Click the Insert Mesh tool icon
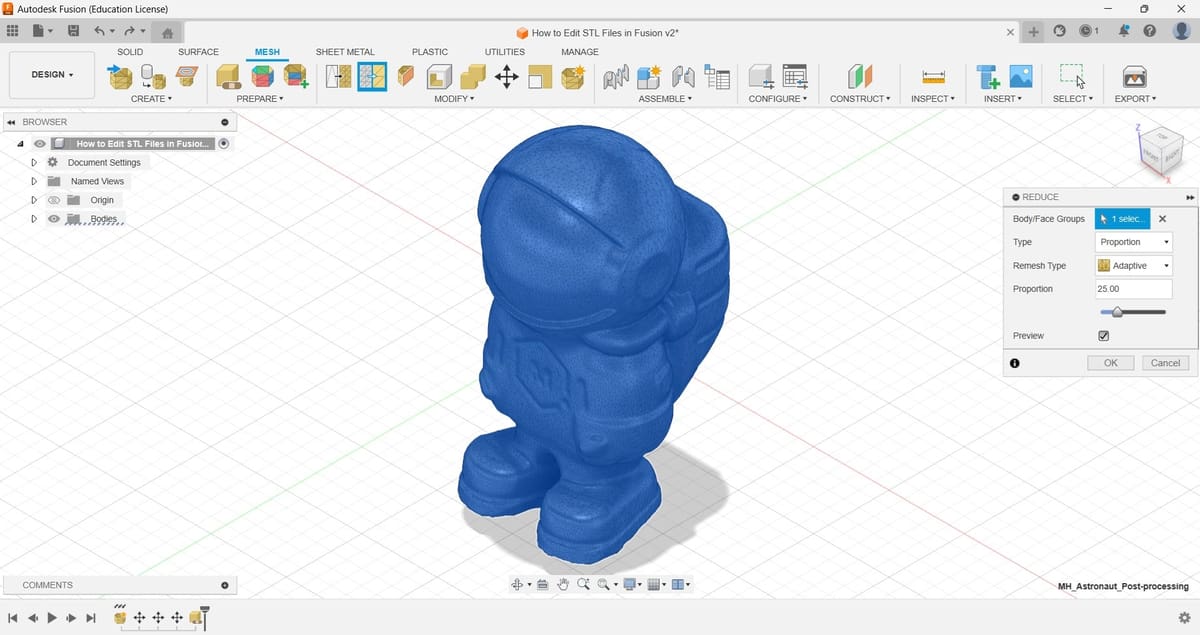 click(x=120, y=76)
